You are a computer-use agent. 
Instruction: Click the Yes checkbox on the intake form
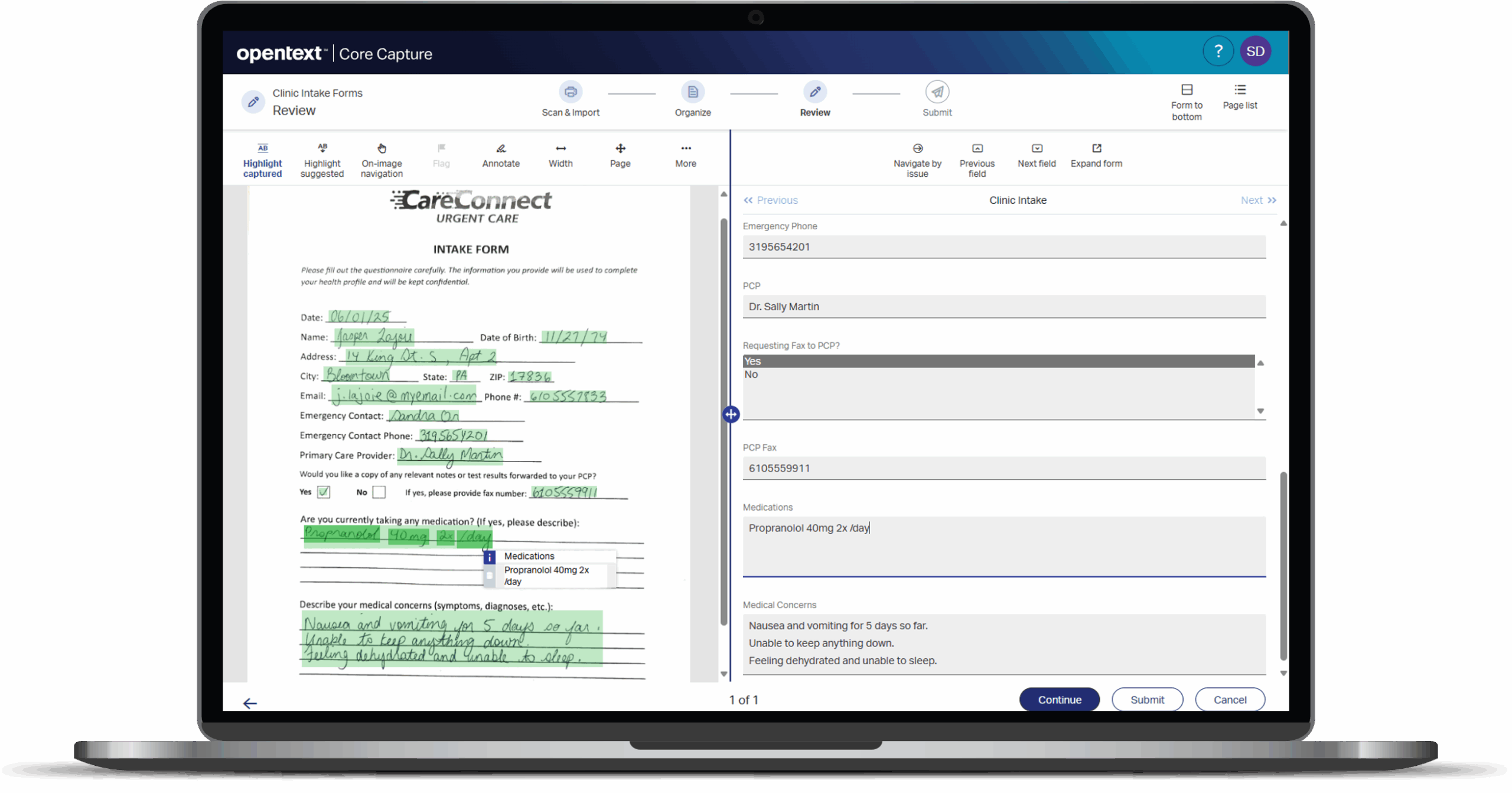pyautogui.click(x=324, y=492)
